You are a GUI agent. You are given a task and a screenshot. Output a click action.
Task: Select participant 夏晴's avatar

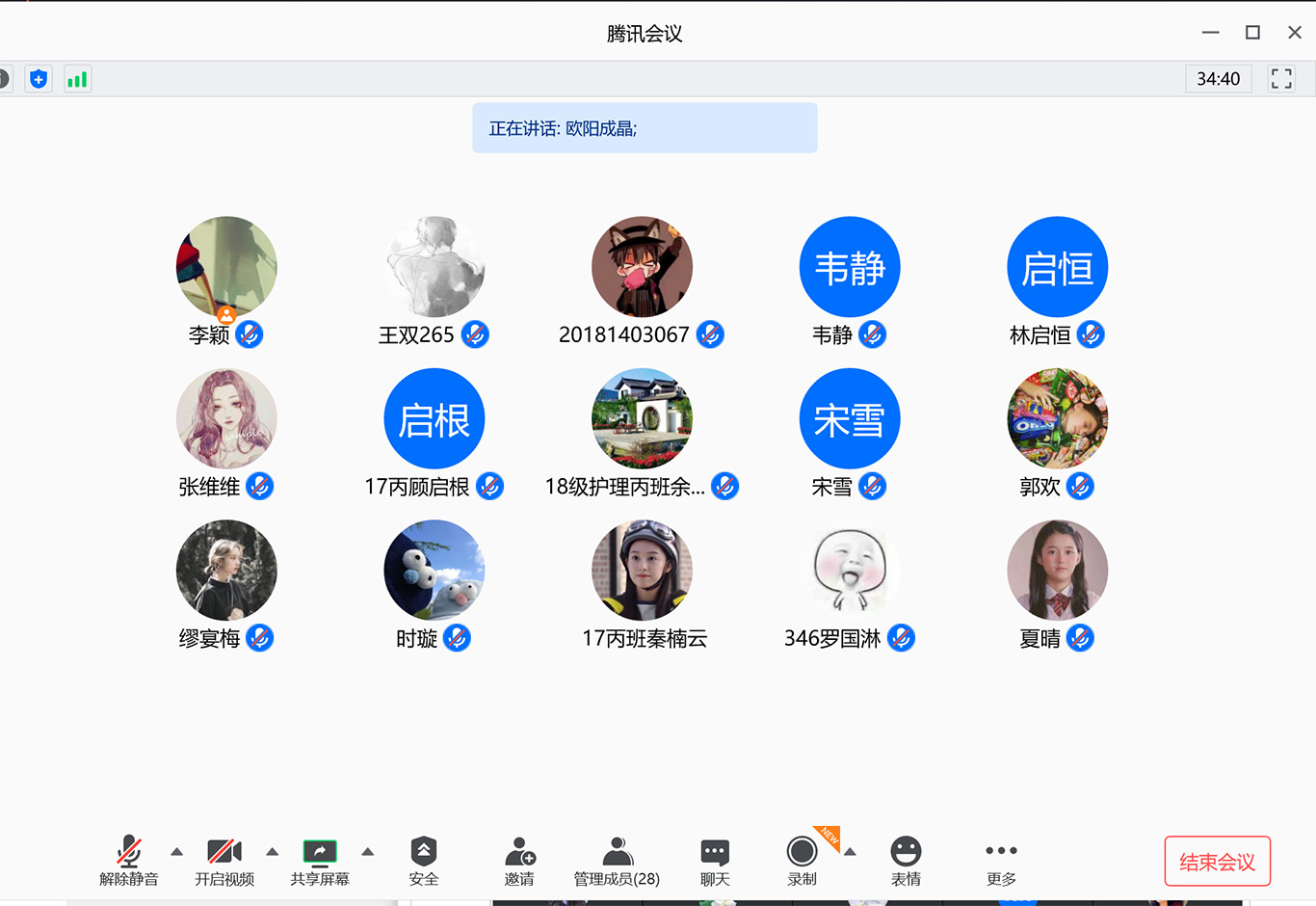coord(1057,571)
